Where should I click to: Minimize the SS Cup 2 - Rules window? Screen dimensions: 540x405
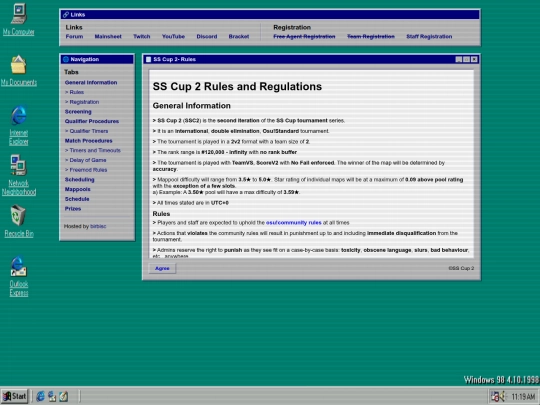(459, 59)
